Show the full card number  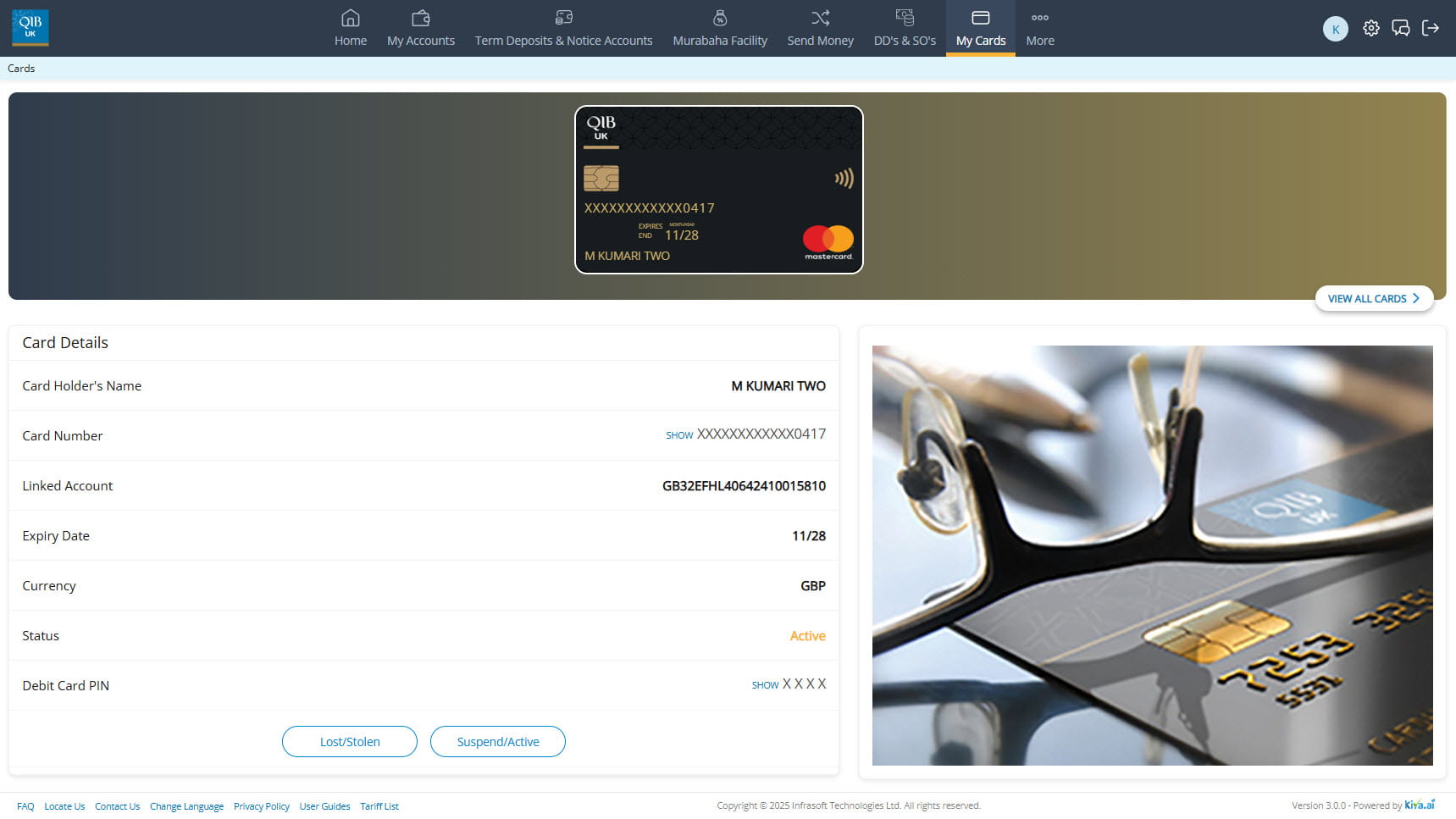click(679, 435)
